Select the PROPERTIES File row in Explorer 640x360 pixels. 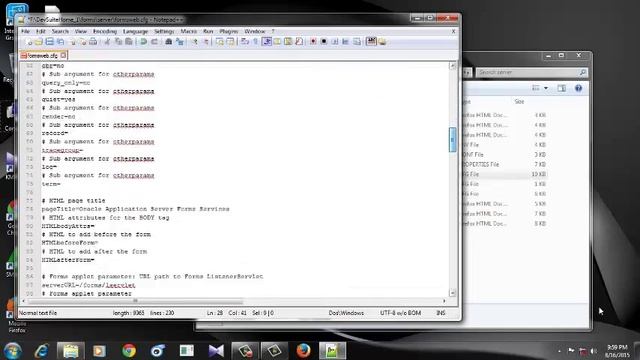click(x=505, y=164)
